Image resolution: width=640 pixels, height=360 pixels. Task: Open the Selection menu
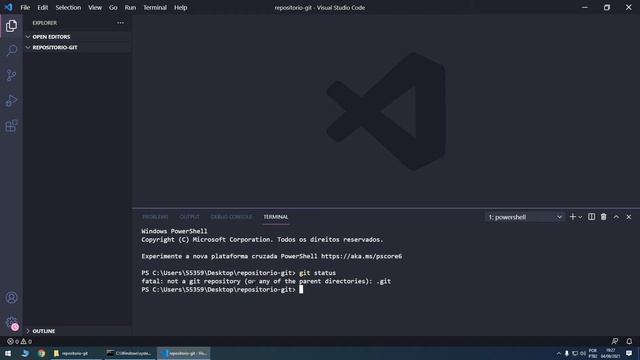(68, 7)
